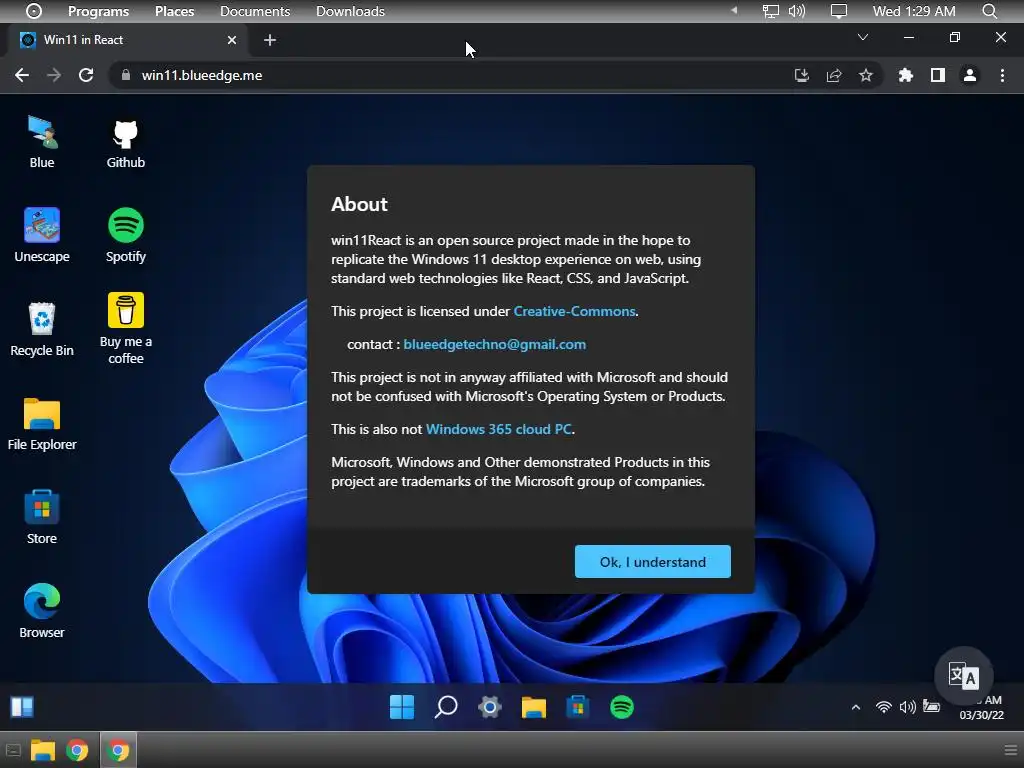Open the Blue desktop icon
Viewport: 1024px width, 768px height.
(x=42, y=142)
